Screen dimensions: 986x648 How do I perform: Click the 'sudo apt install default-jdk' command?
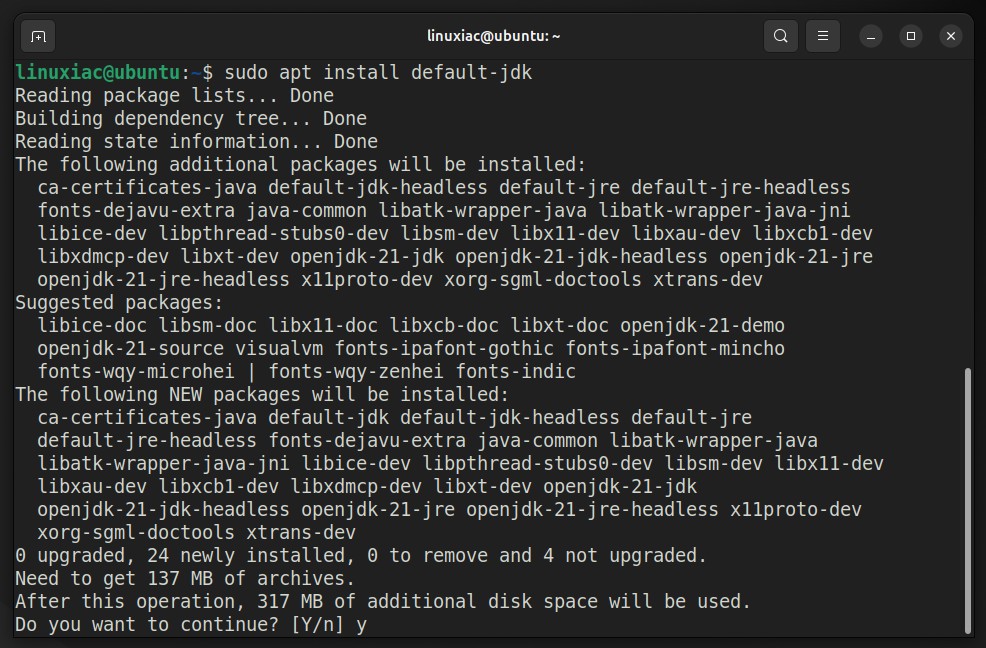378,72
